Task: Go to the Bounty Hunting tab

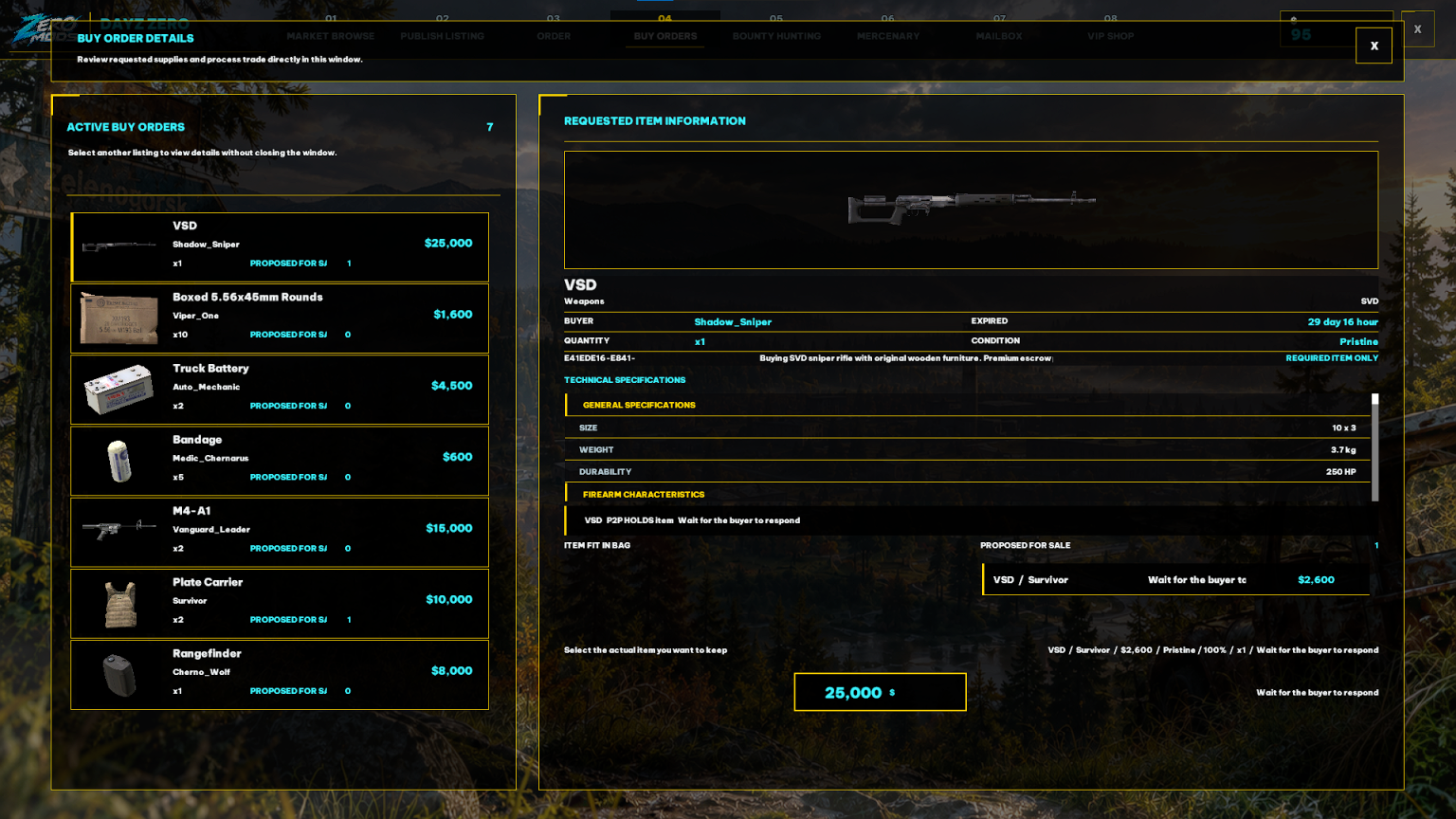Action: [776, 28]
